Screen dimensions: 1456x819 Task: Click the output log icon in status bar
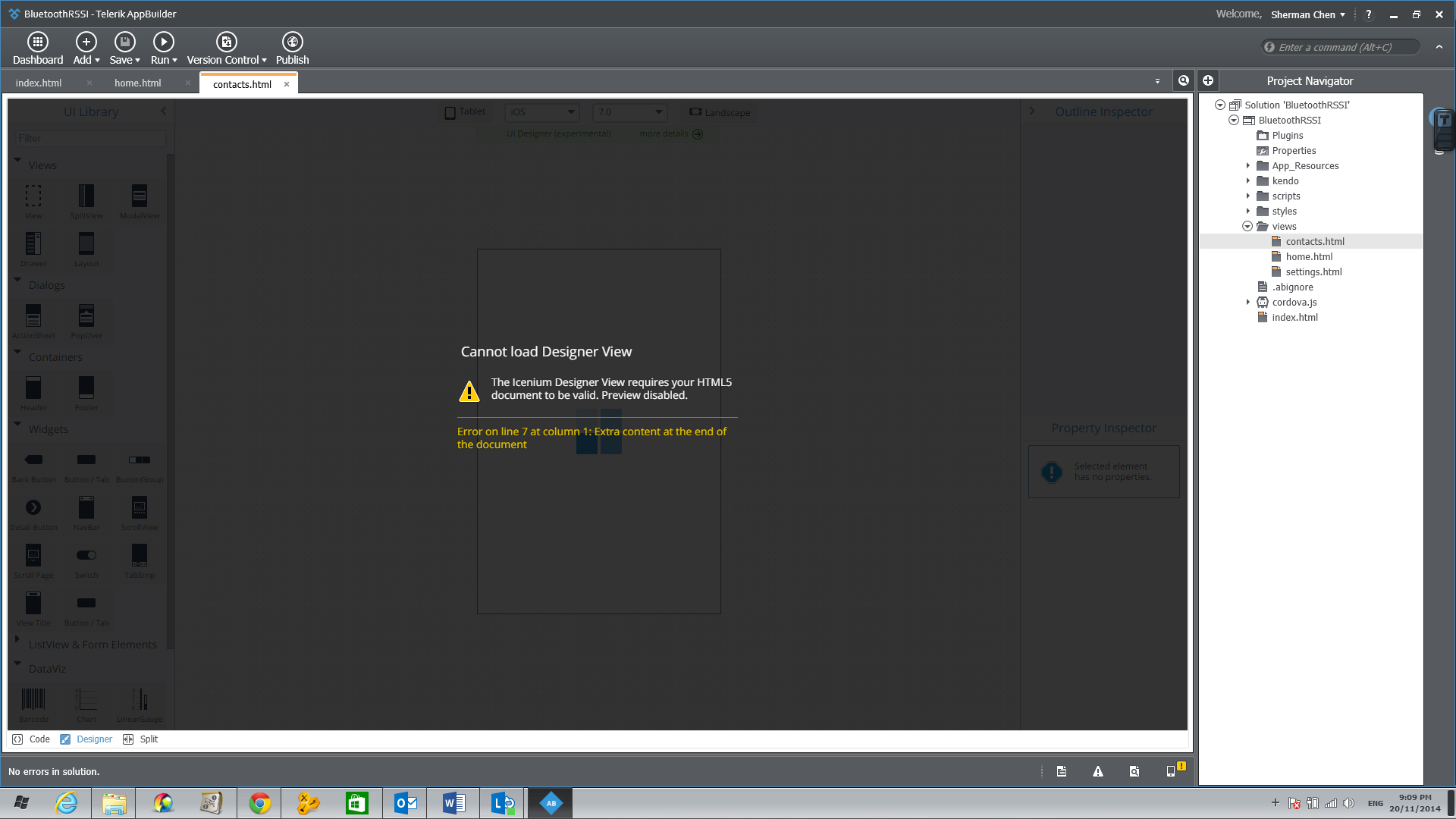[1062, 771]
